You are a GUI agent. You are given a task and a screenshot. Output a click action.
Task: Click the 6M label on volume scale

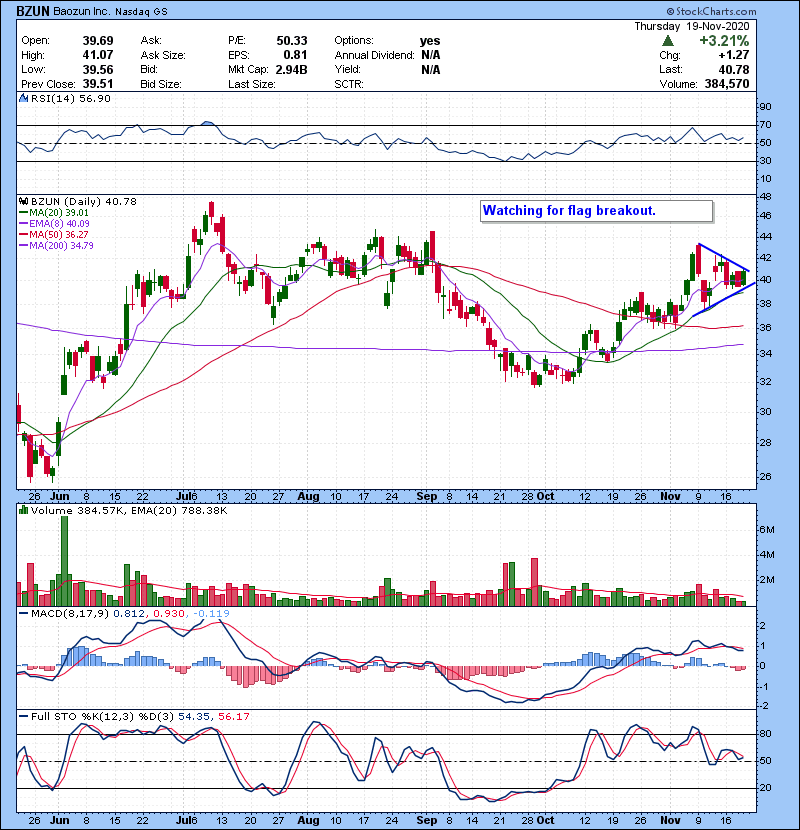(x=767, y=529)
